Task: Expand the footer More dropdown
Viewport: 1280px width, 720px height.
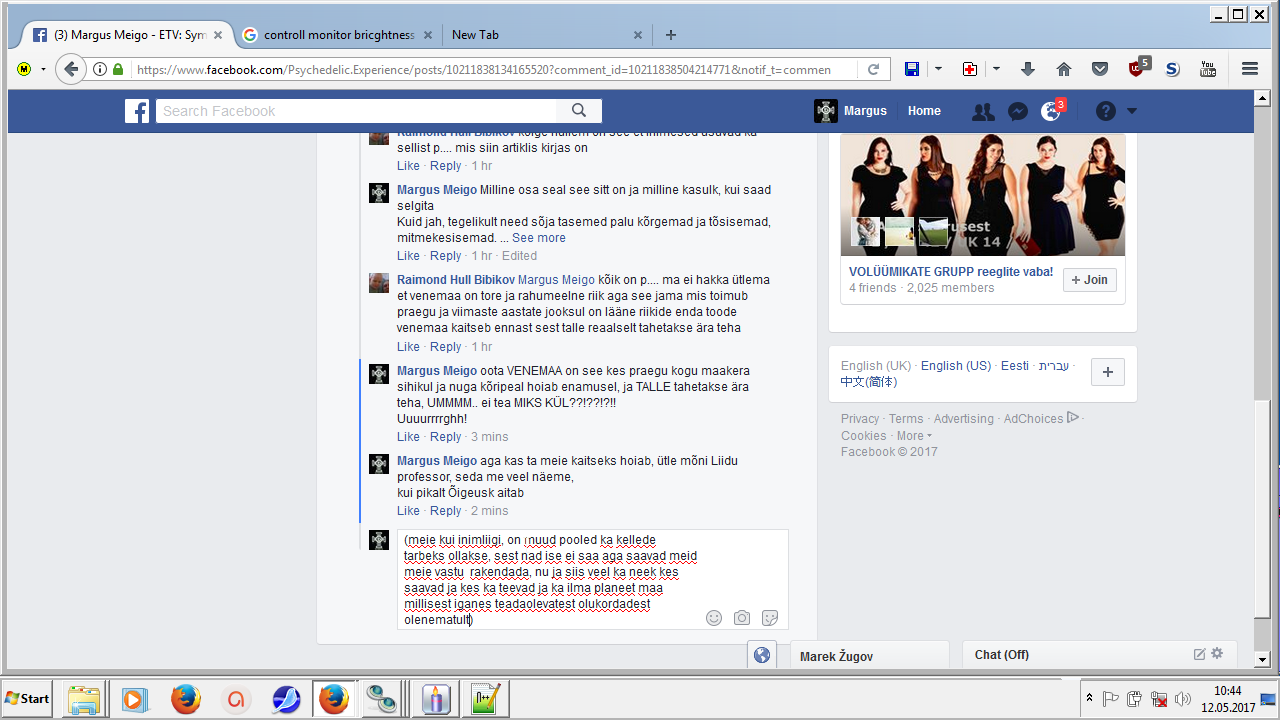Action: pos(914,436)
